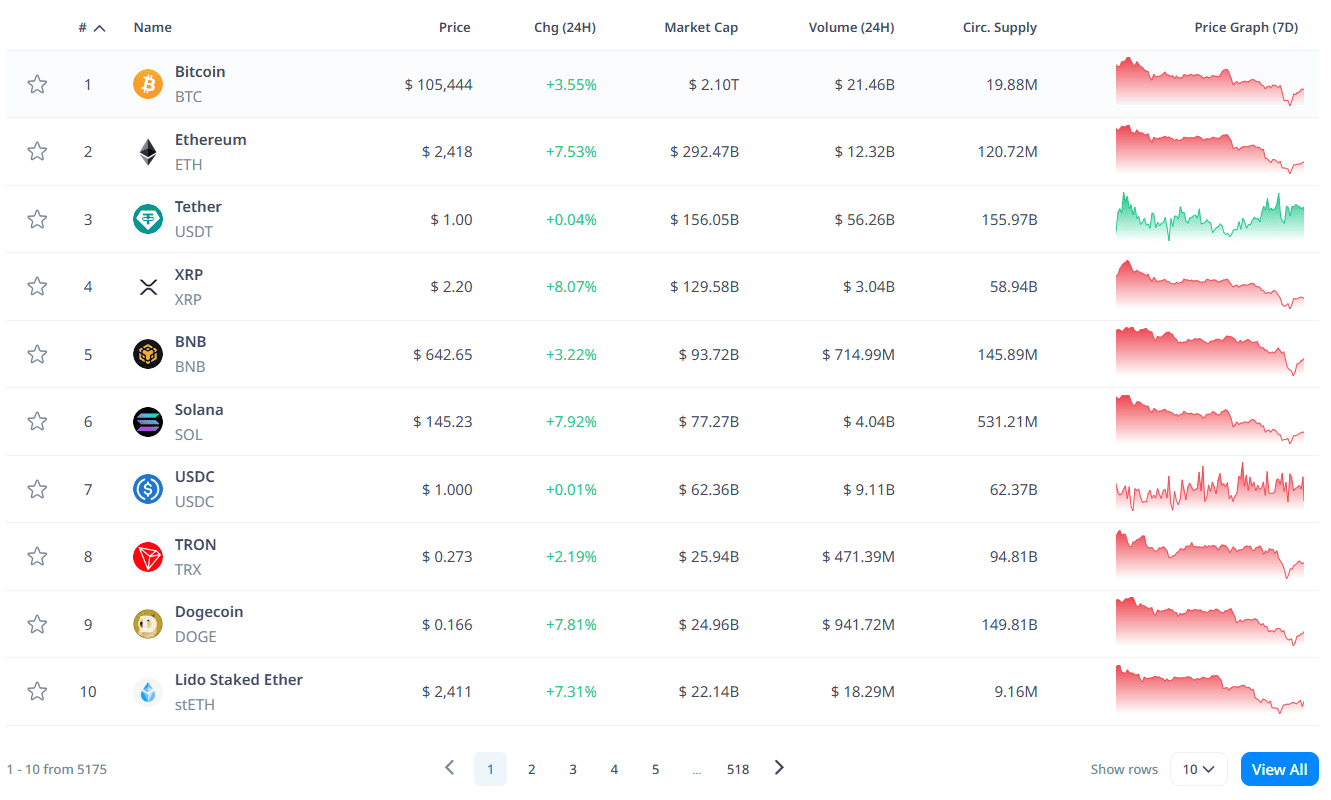Sort table by Market Cap header
The image size is (1331, 800).
coord(701,28)
